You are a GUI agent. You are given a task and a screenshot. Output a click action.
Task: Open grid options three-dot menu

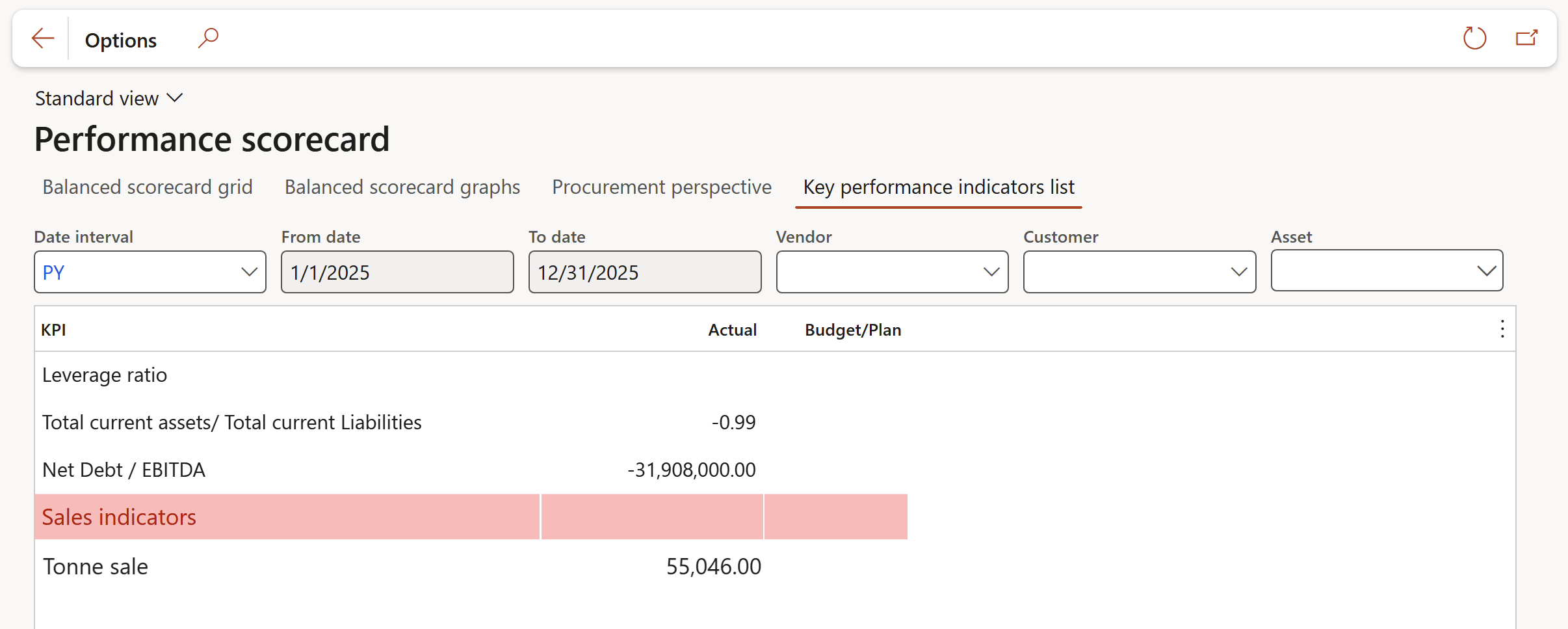1502,329
